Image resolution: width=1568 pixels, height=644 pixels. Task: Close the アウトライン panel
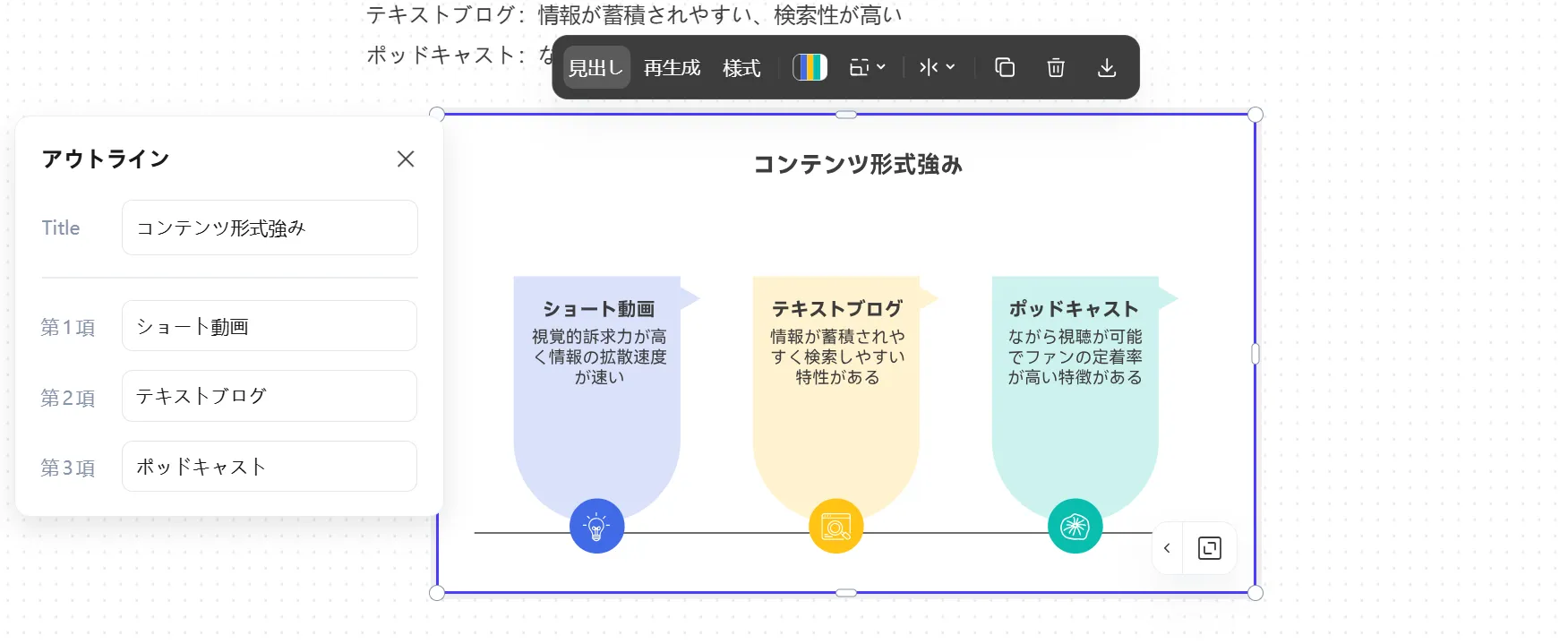pos(406,159)
